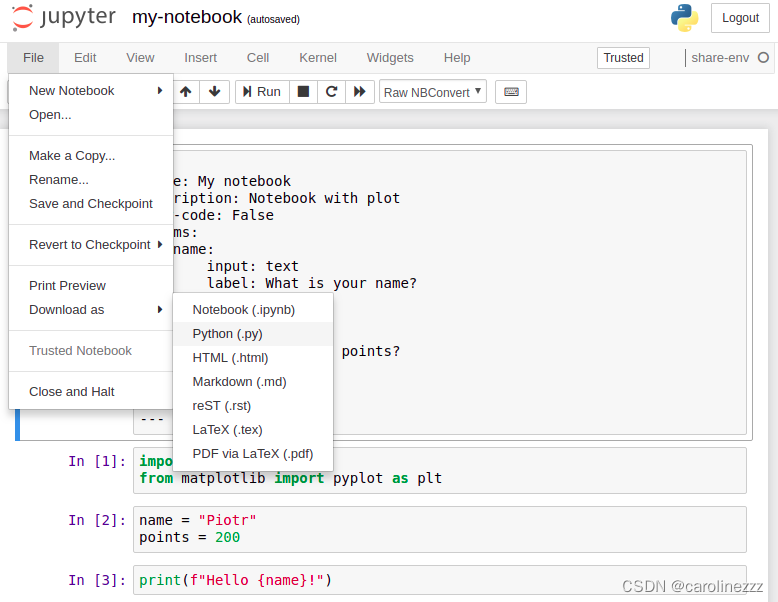
Task: Restart the kernel with circular arrow icon
Action: click(x=331, y=92)
